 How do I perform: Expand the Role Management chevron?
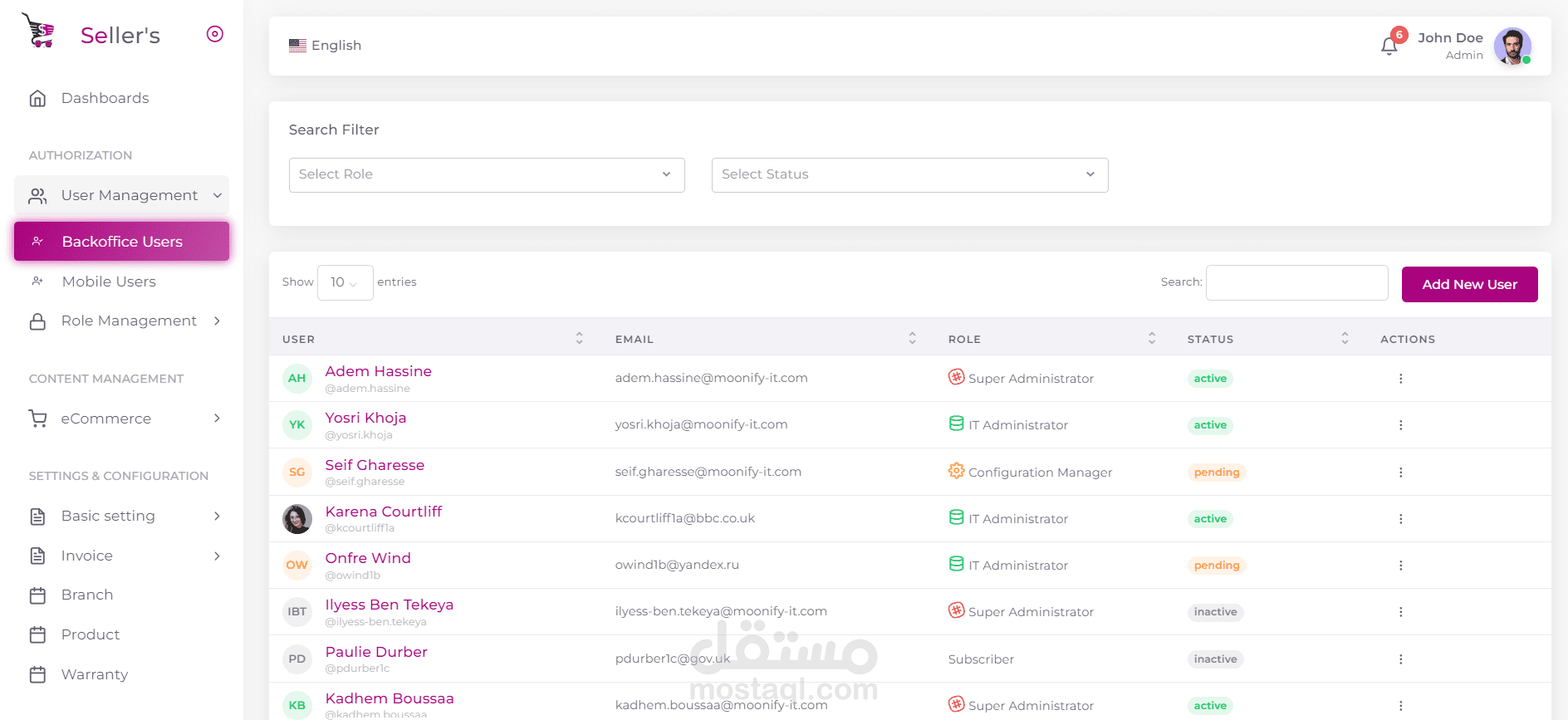point(217,321)
